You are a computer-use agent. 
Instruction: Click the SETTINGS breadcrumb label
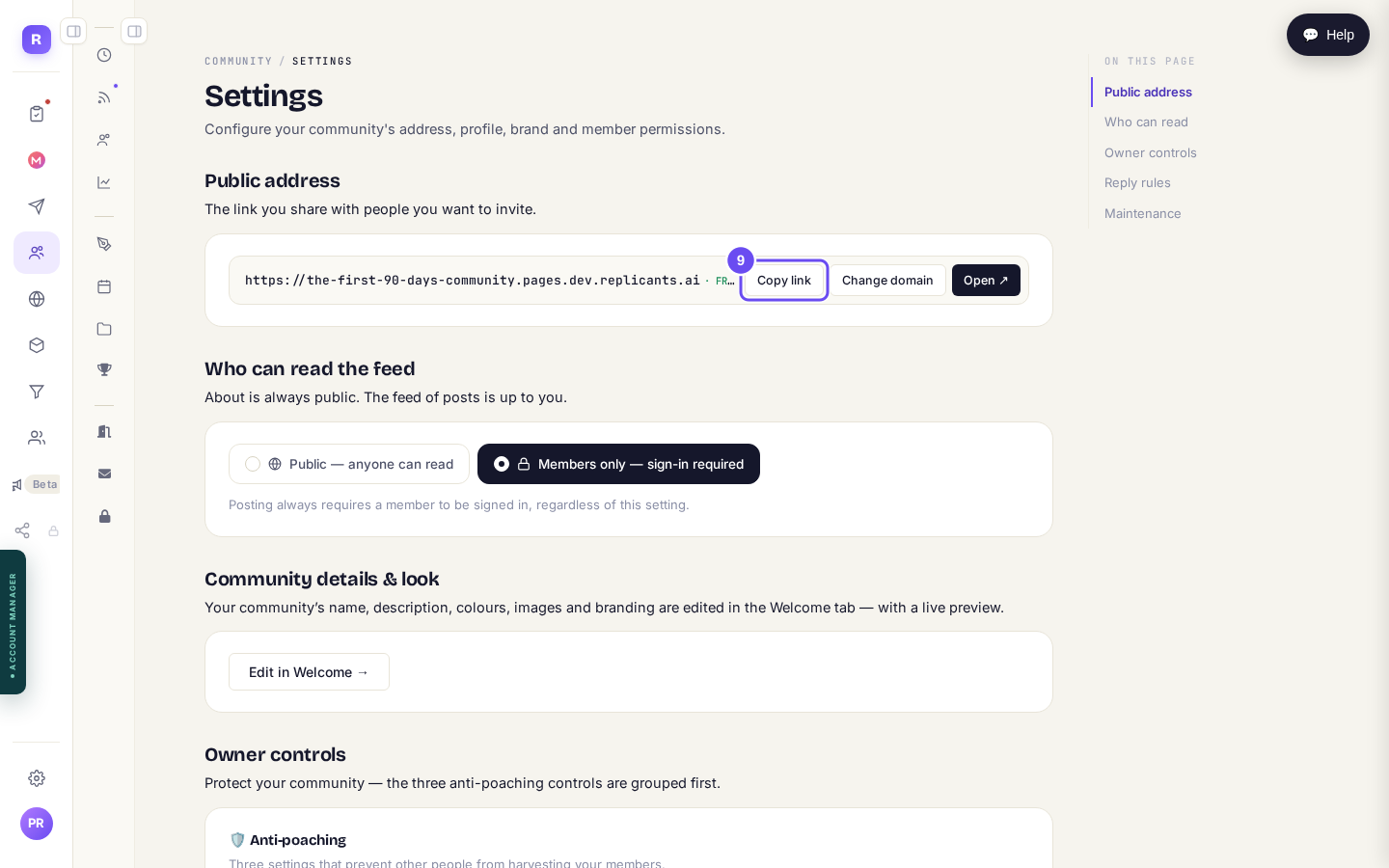322,61
